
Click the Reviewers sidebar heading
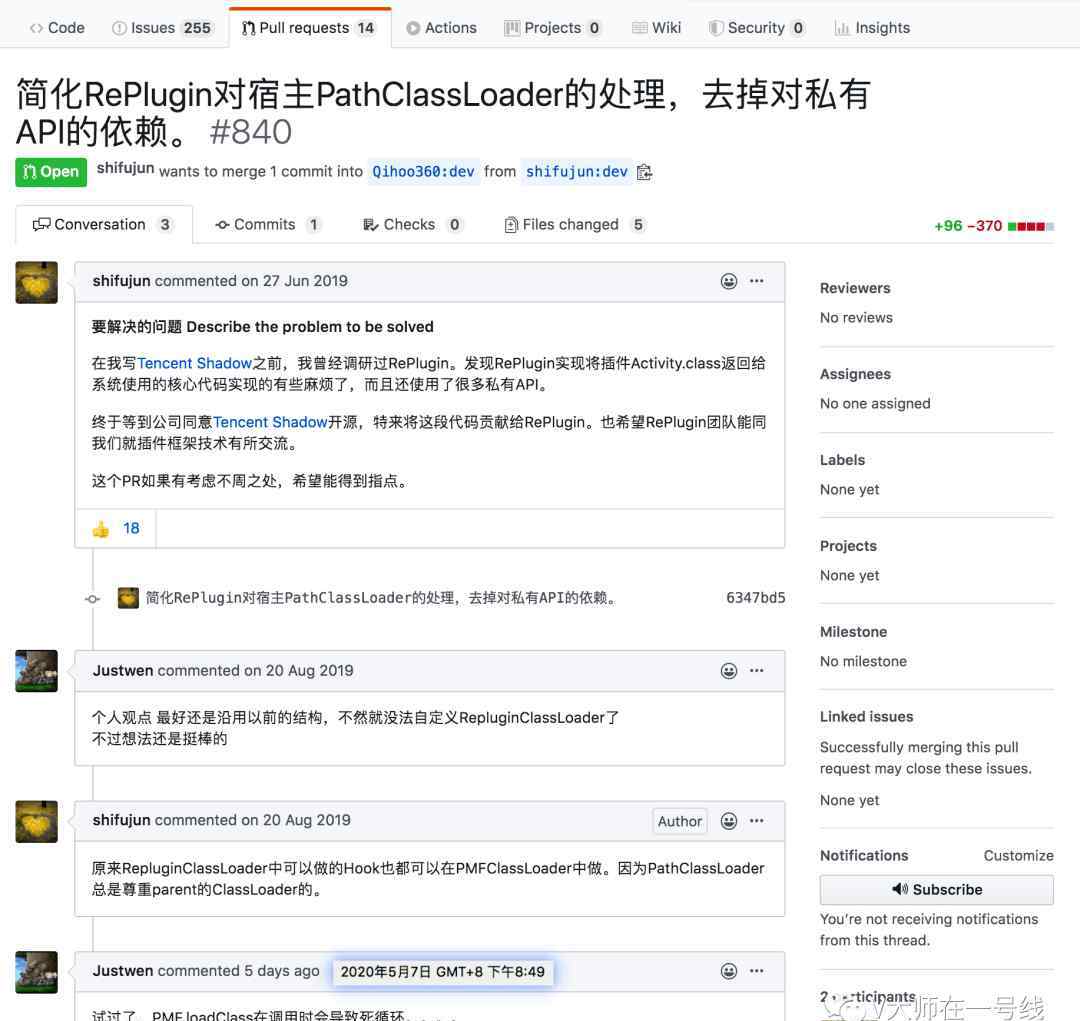click(855, 288)
